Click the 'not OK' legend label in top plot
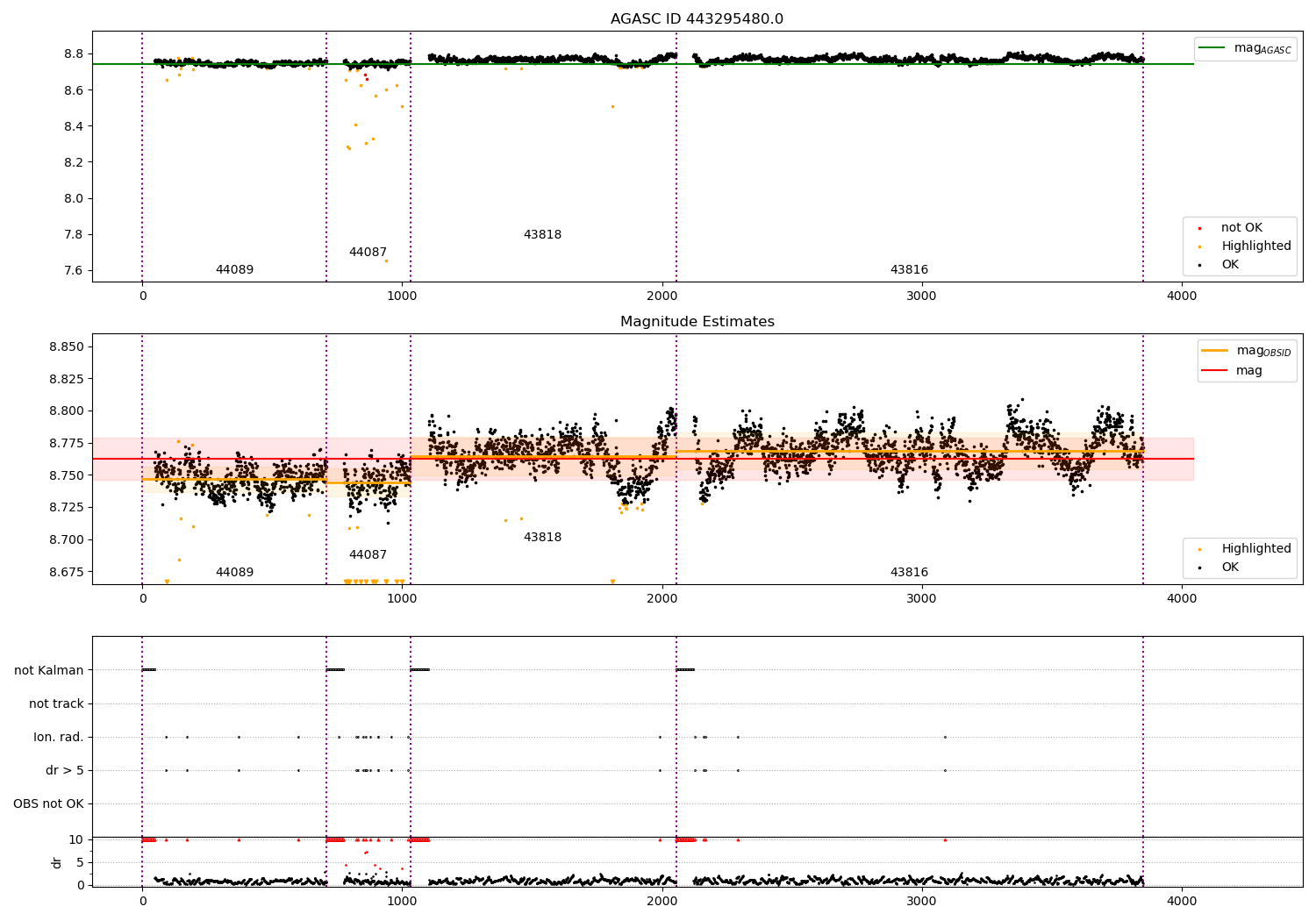The height and width of the screenshot is (921, 1316). coord(1241,228)
